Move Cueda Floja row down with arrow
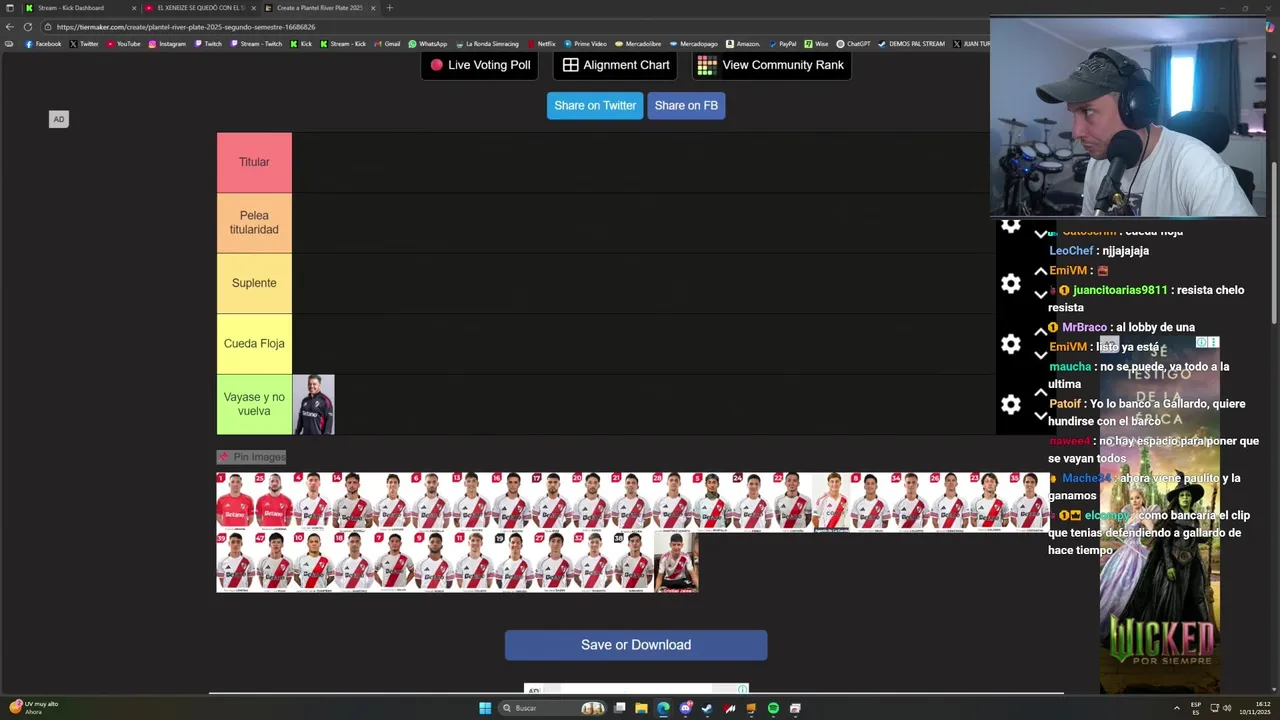The width and height of the screenshot is (1280, 720). pyautogui.click(x=1041, y=355)
